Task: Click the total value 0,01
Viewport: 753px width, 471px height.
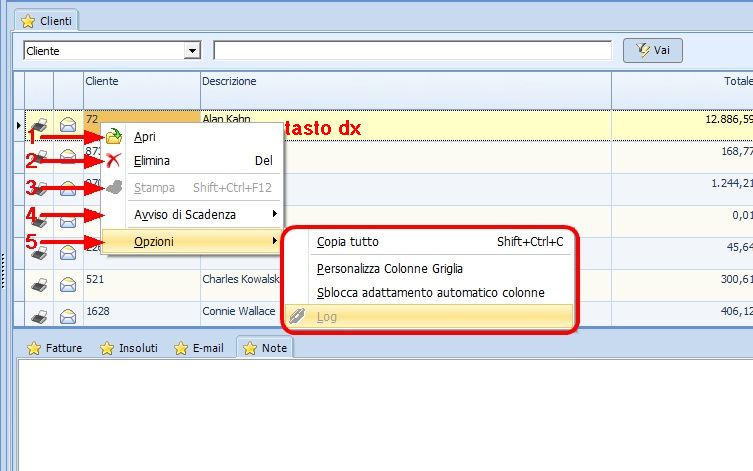Action: 742,215
